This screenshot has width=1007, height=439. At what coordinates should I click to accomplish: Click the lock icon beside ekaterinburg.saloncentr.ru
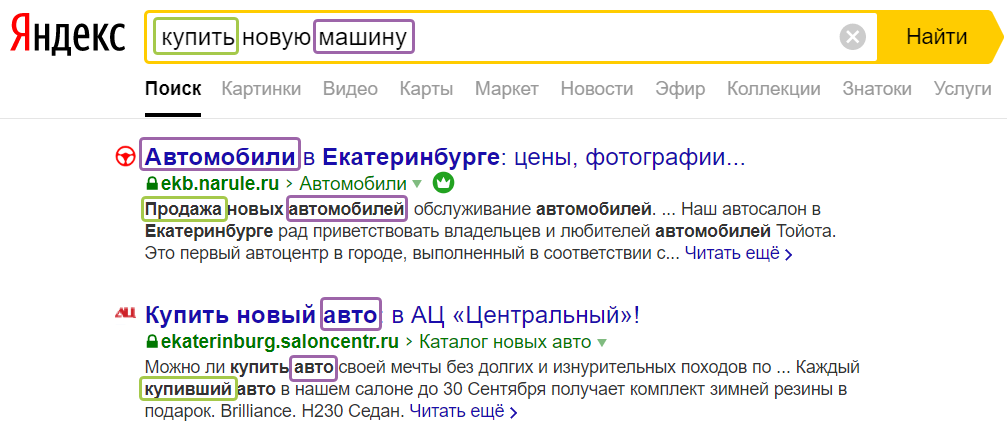coord(152,341)
